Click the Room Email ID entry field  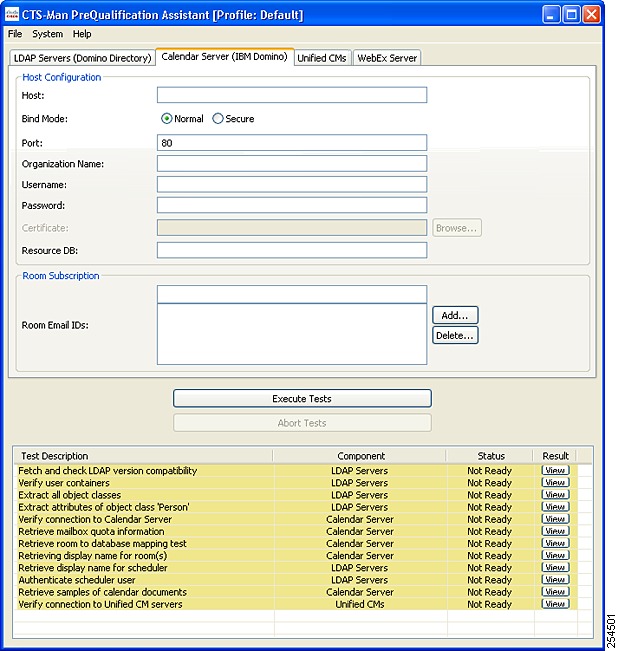(292, 294)
